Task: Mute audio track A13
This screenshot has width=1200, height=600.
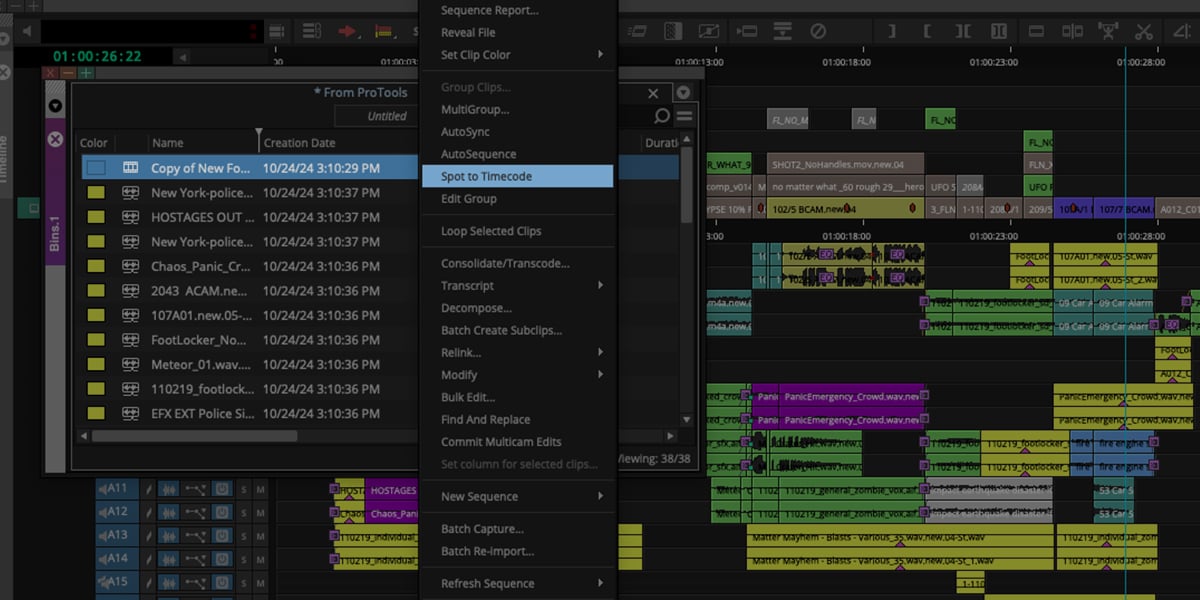Action: [263, 535]
